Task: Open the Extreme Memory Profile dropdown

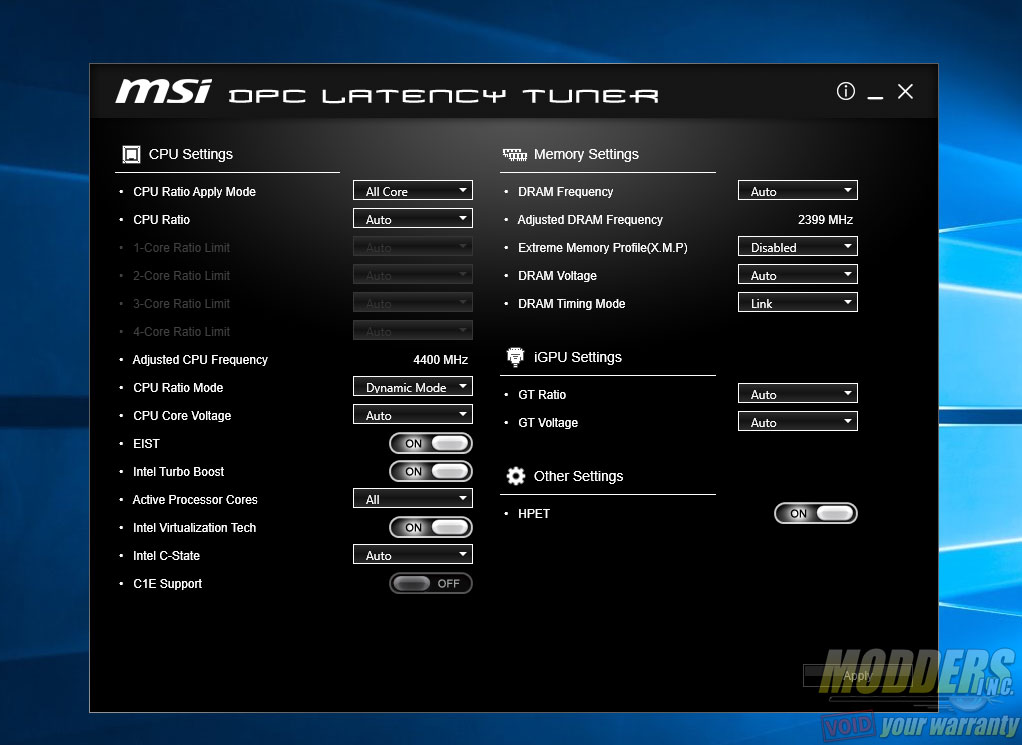Action: (797, 246)
